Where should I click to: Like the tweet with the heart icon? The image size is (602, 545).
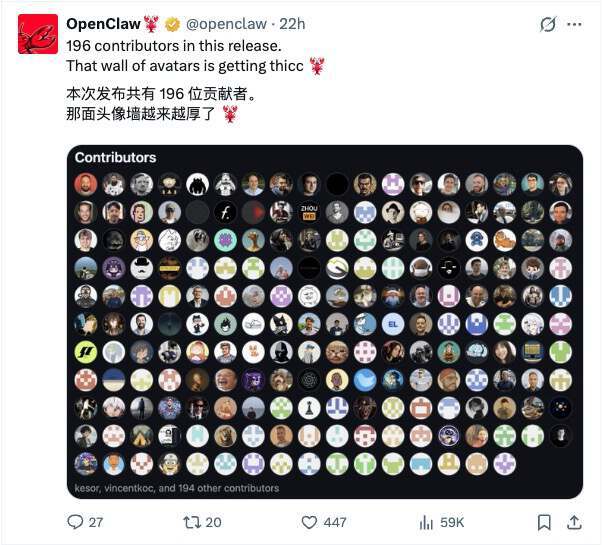(309, 522)
